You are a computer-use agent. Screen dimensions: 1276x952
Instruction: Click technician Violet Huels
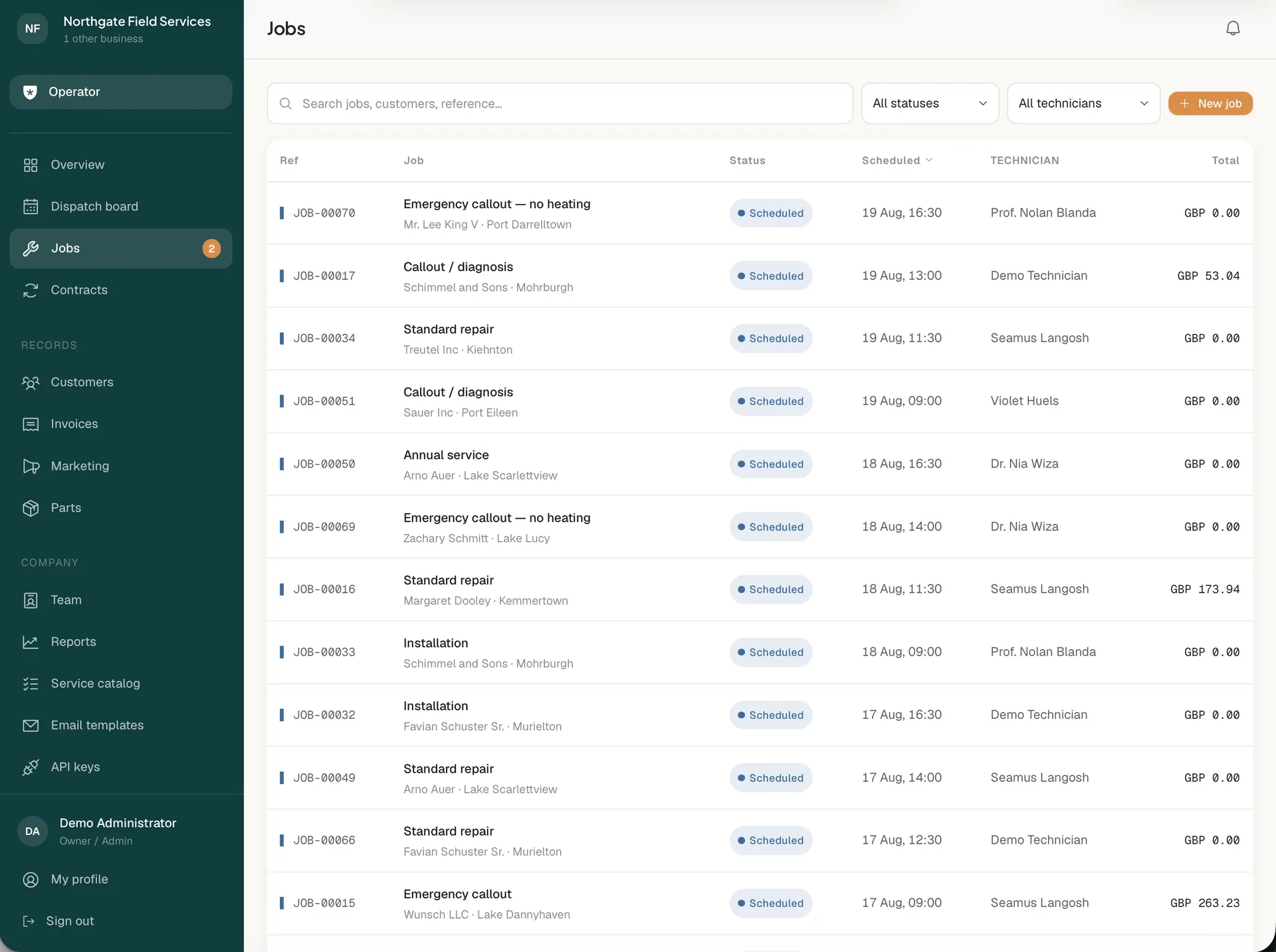[1024, 401]
